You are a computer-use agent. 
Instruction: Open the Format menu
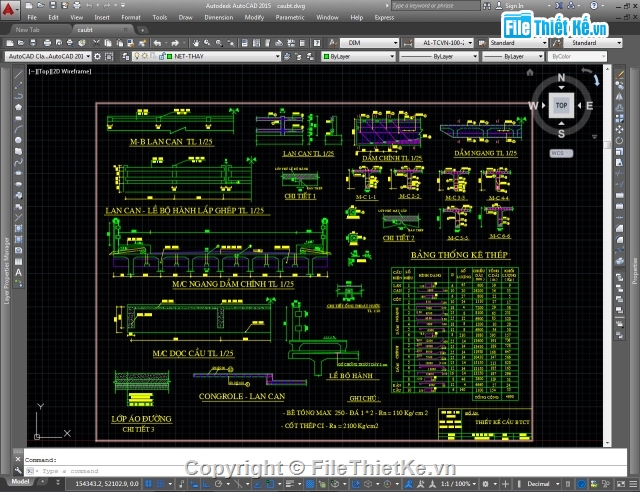pyautogui.click(x=131, y=18)
